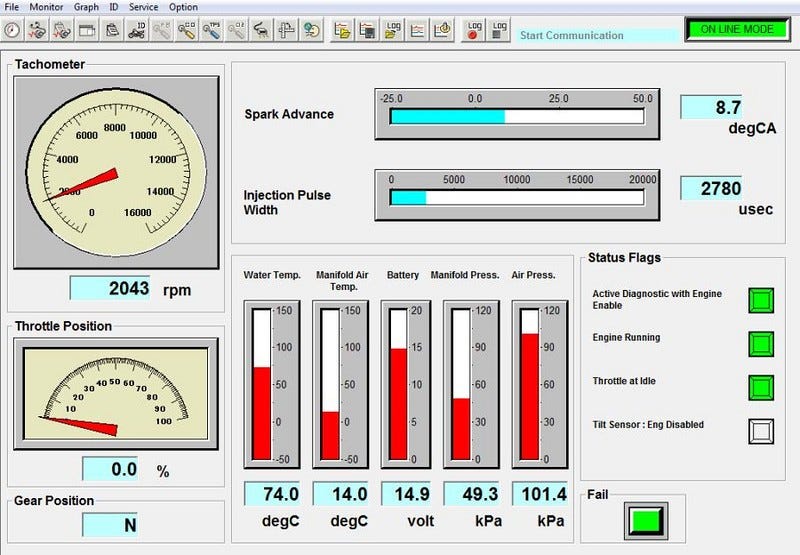This screenshot has height=555, width=800.
Task: Open the motorcycle ID toolbar icon
Action: pos(137,30)
